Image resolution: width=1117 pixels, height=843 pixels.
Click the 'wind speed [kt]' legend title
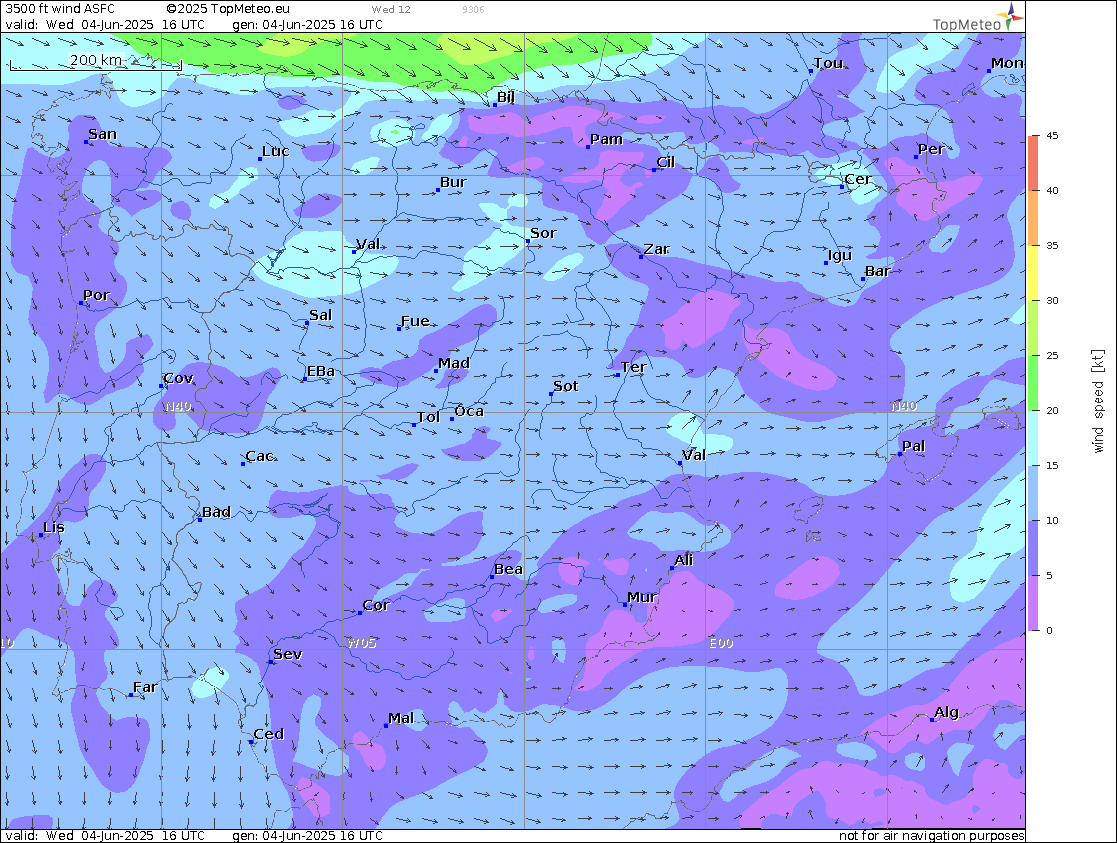1098,401
